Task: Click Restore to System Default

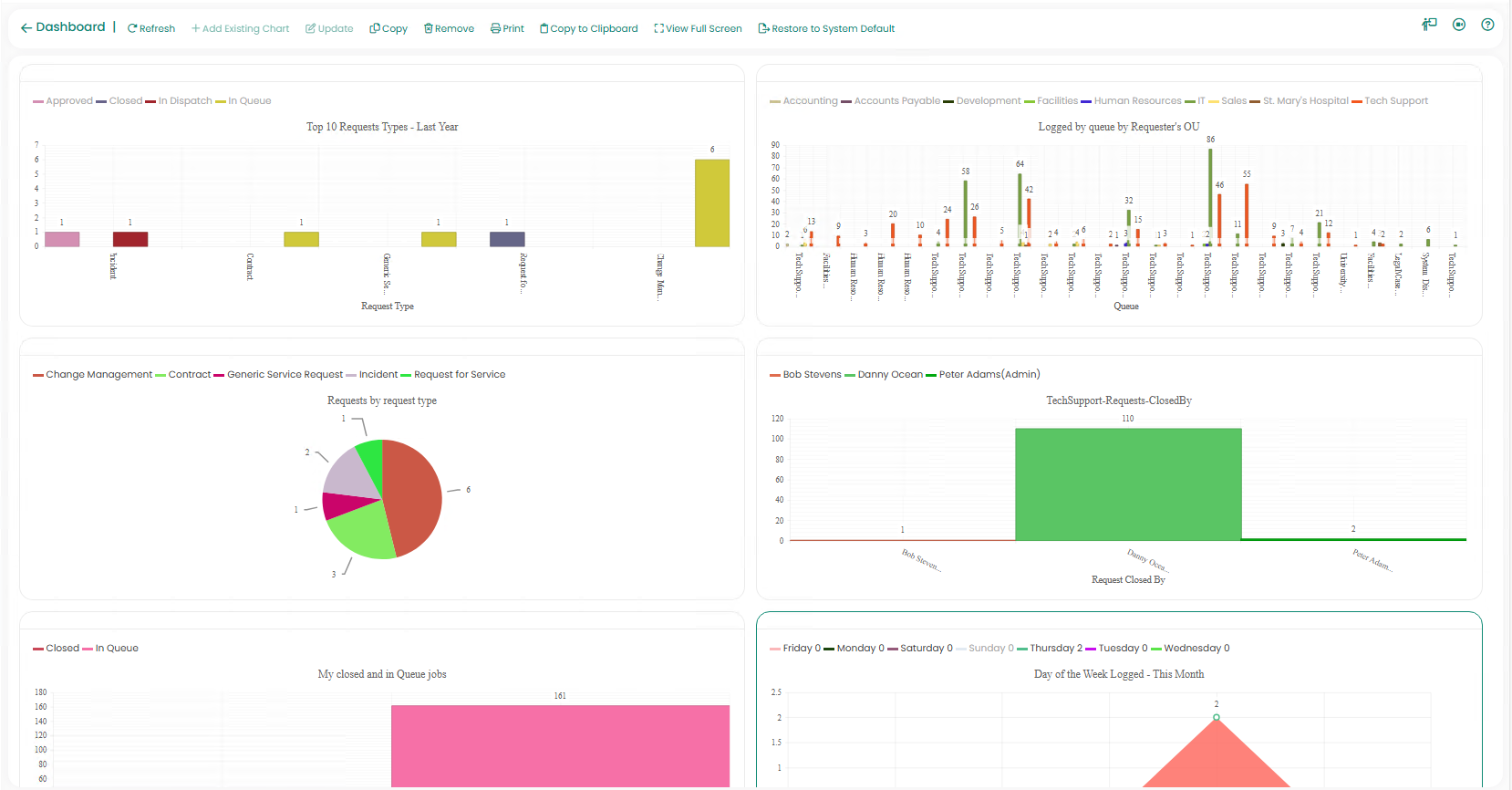Action: 826,29
